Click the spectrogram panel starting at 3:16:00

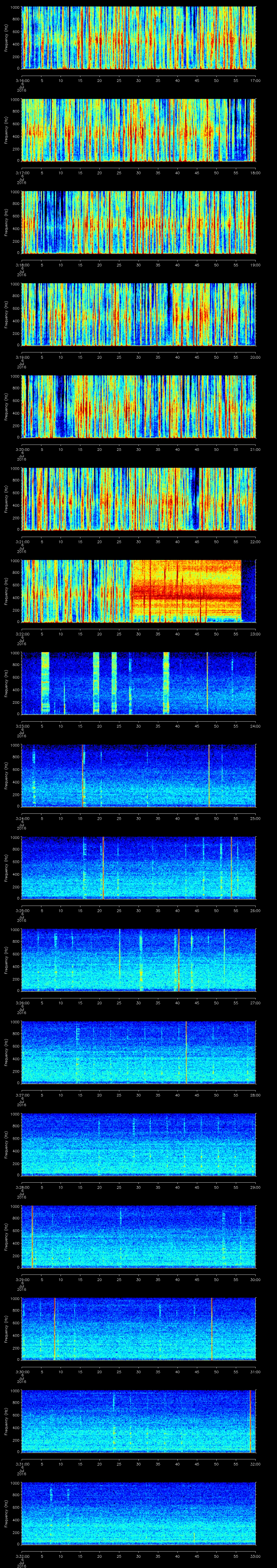click(x=139, y=38)
